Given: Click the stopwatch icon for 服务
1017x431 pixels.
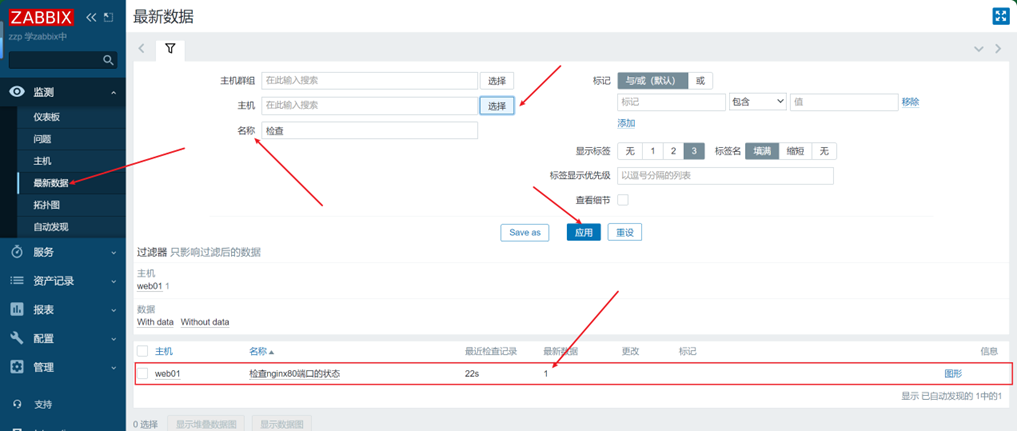Looking at the screenshot, I should (18, 251).
